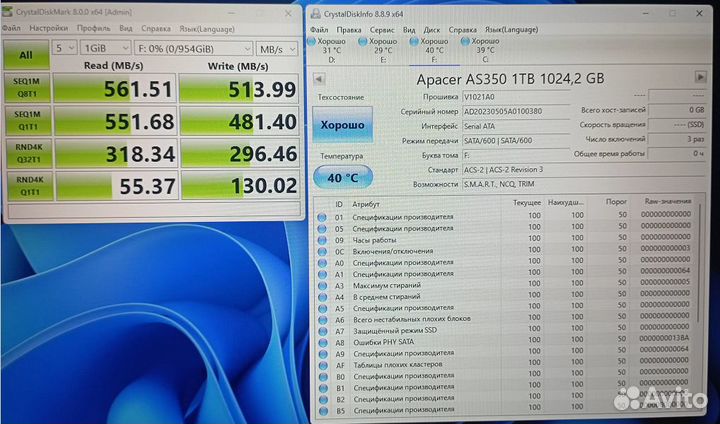Click status icon of Включения/отключения row
Screen dimensions: 720x424
click(x=322, y=251)
